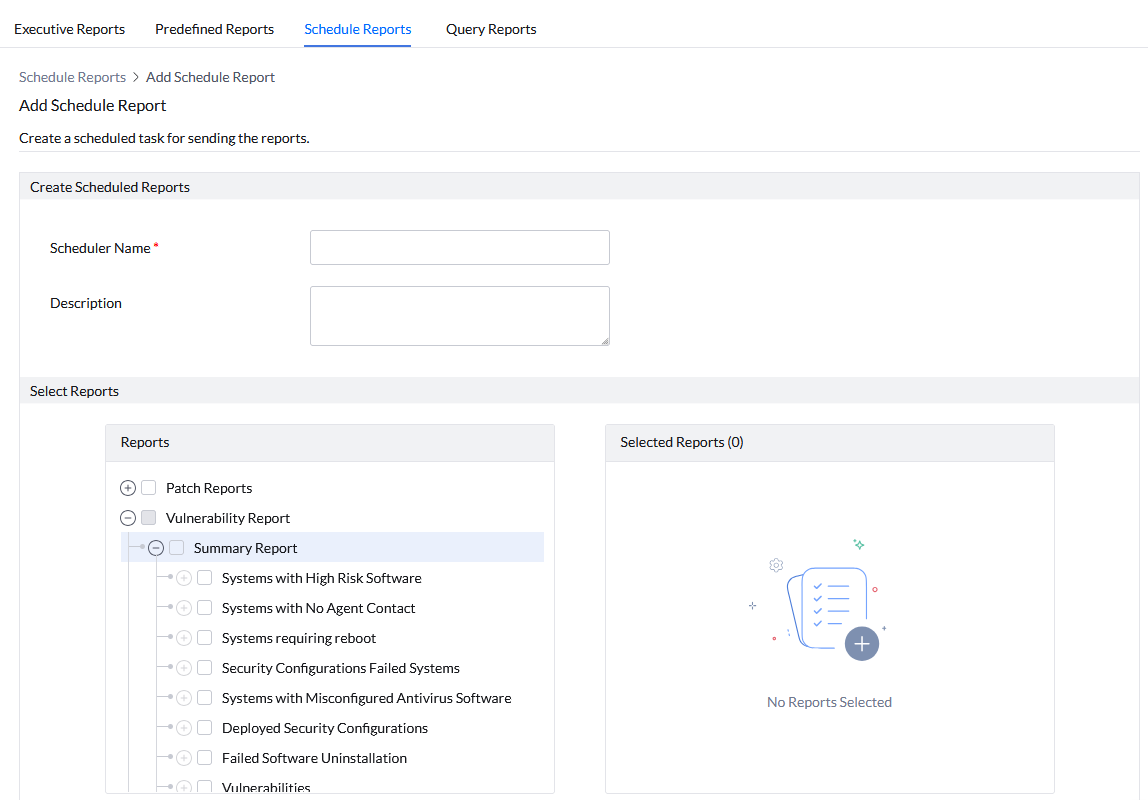This screenshot has height=800, width=1148.
Task: Enable the Vulnerability Report checkbox
Action: coord(148,517)
